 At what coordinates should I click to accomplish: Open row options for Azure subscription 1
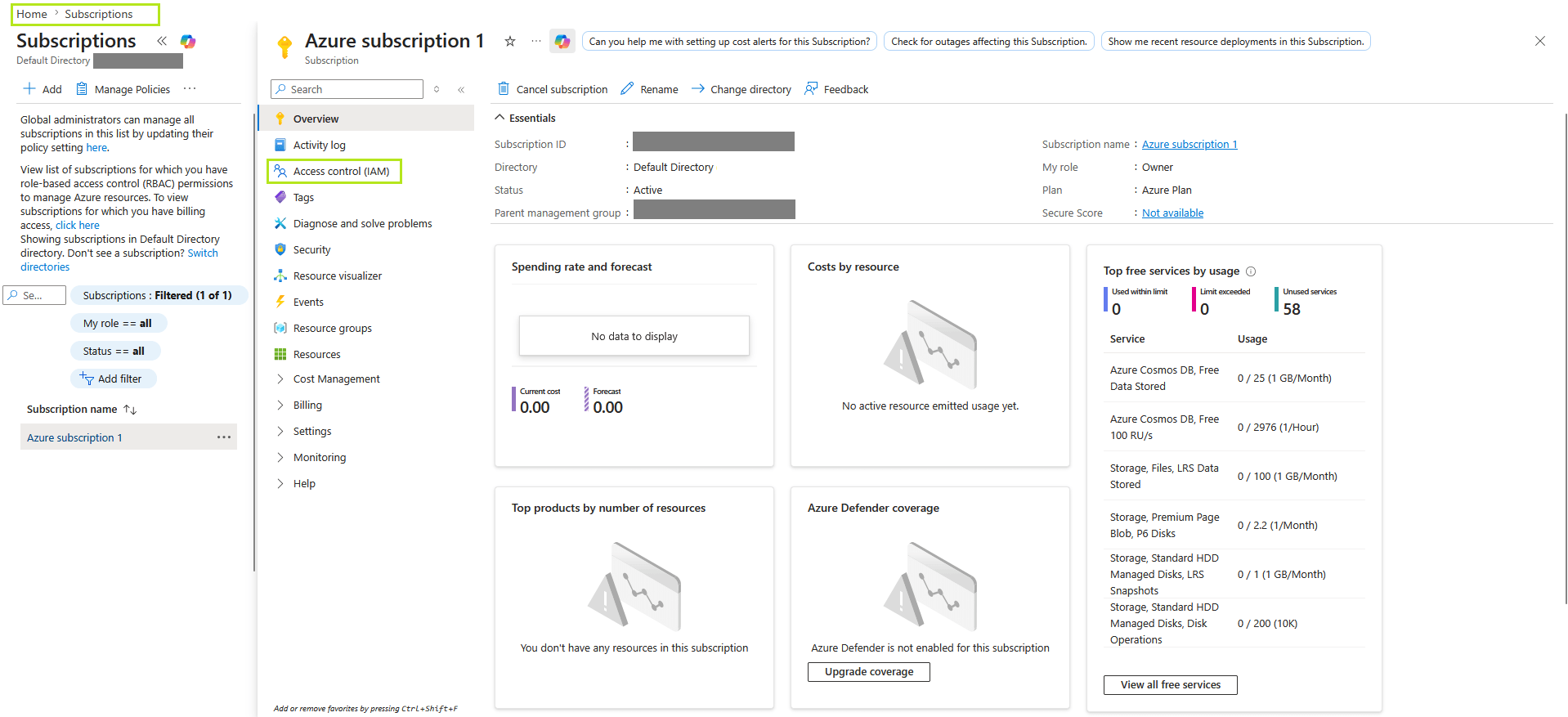coord(224,437)
